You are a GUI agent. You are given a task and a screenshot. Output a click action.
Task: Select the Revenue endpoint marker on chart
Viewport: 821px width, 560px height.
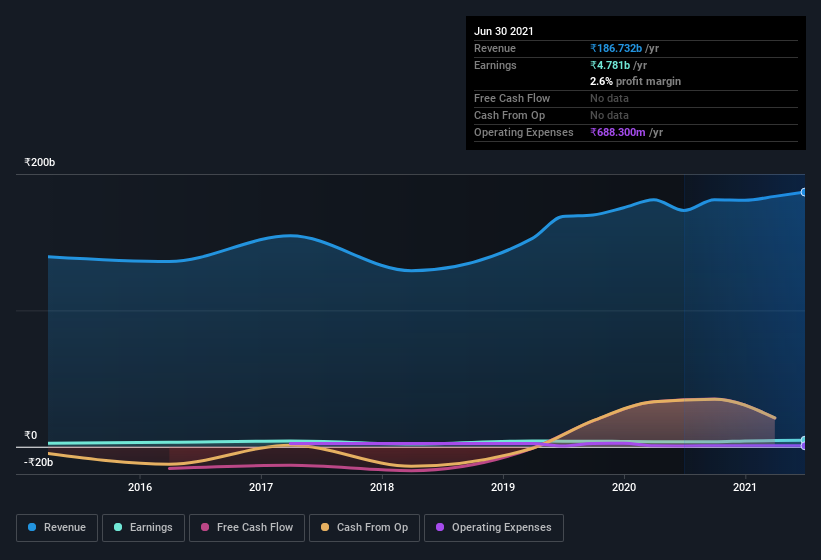click(804, 192)
